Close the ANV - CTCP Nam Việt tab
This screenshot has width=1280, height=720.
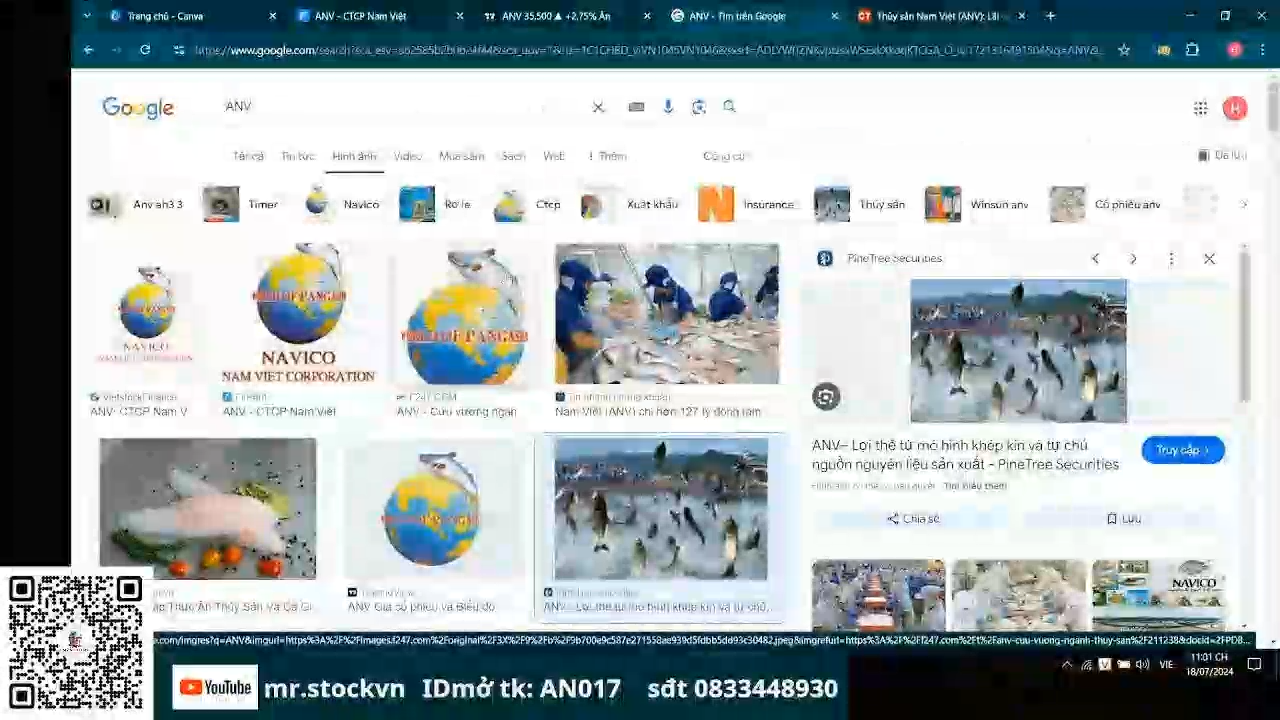(x=460, y=16)
